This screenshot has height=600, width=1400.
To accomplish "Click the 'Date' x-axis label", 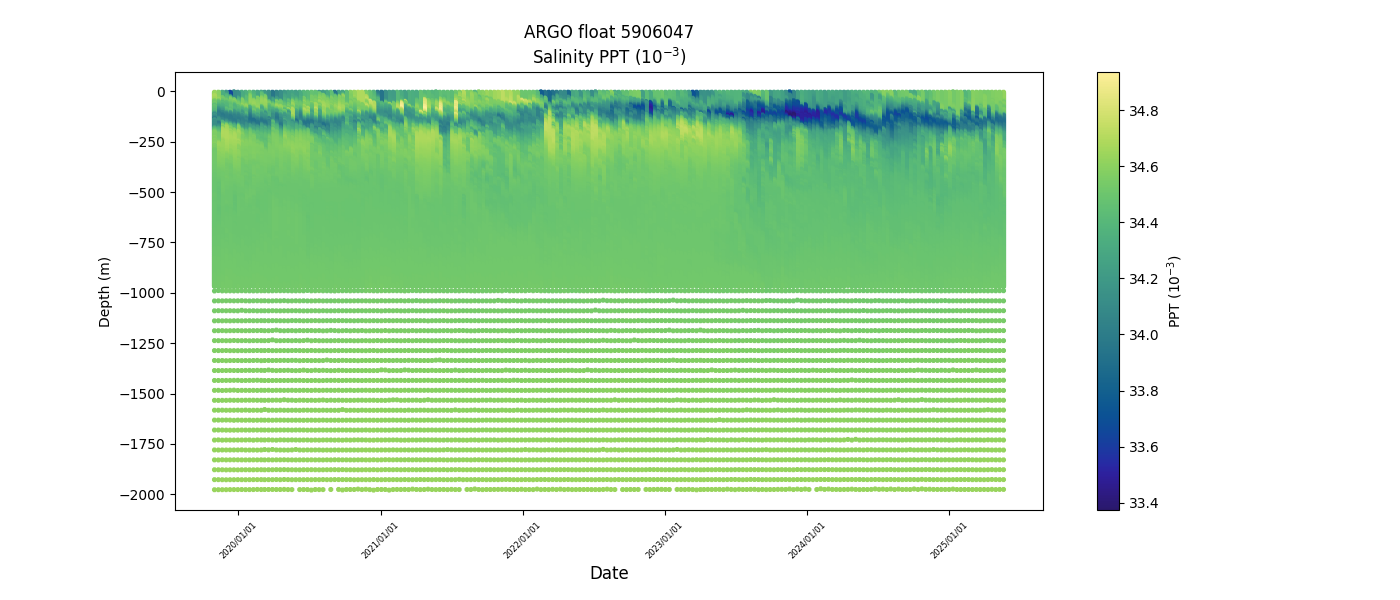I will [x=608, y=573].
